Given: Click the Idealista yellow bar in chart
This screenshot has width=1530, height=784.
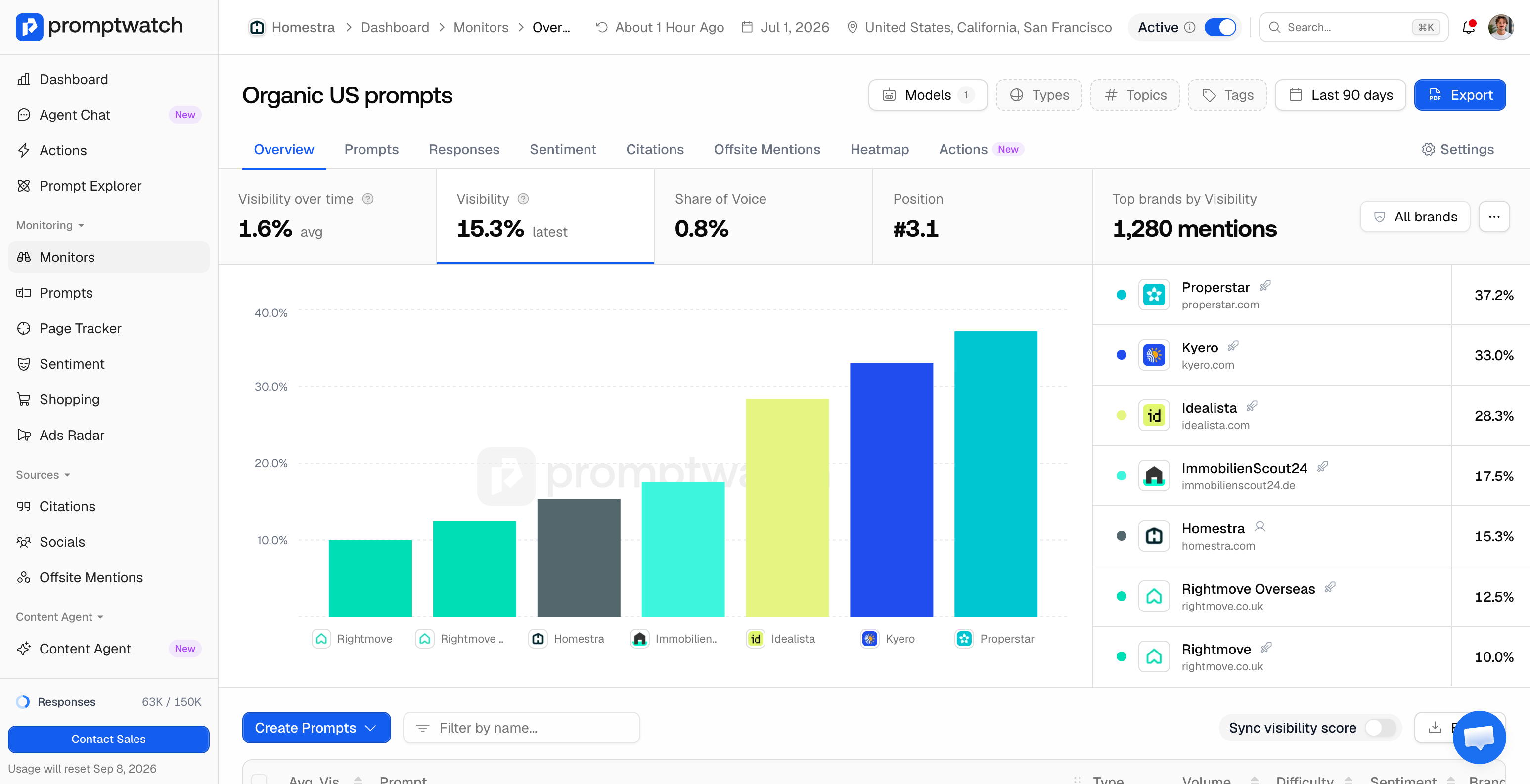Looking at the screenshot, I should [787, 508].
